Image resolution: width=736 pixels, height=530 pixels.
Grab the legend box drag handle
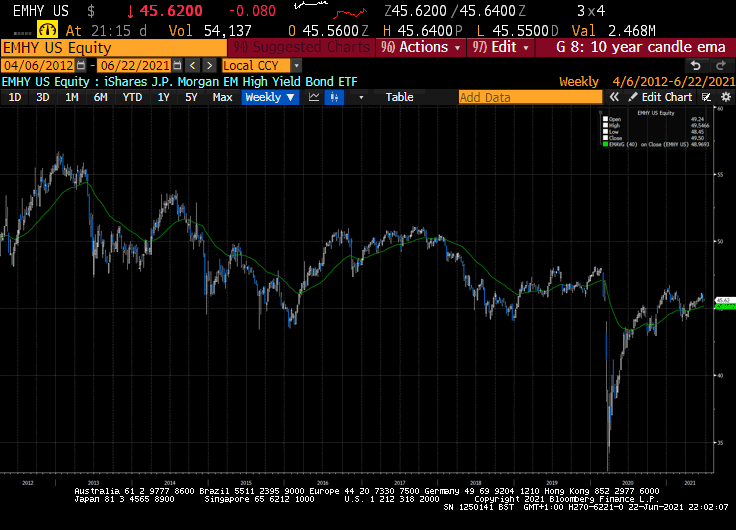(x=600, y=113)
